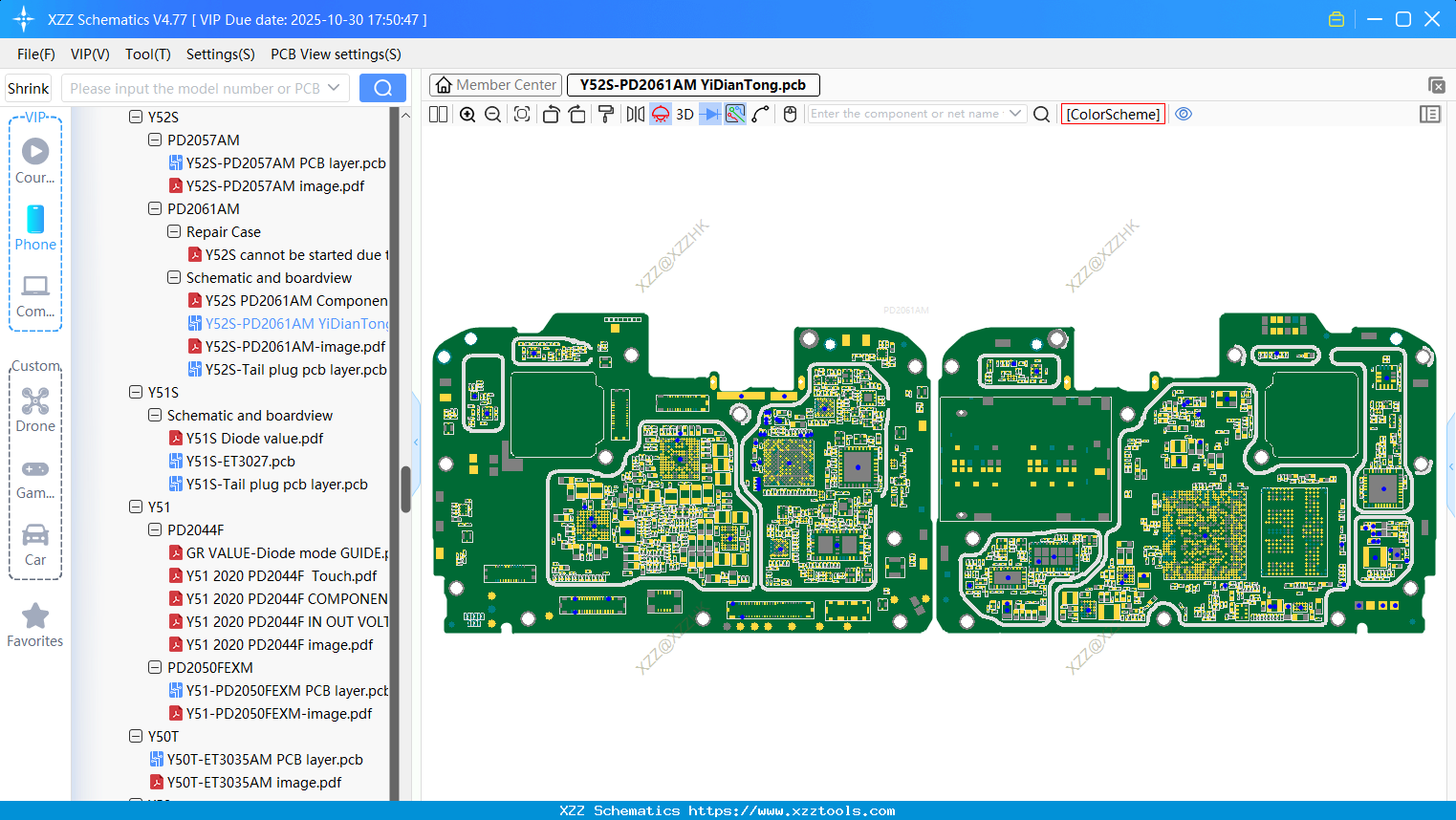Open the ColorScheme picker

click(x=1113, y=114)
